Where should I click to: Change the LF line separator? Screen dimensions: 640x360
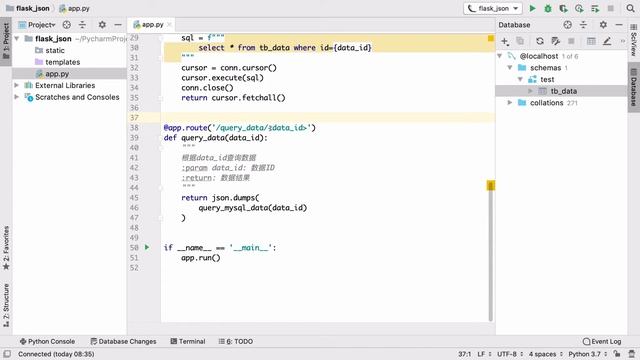[x=484, y=354]
